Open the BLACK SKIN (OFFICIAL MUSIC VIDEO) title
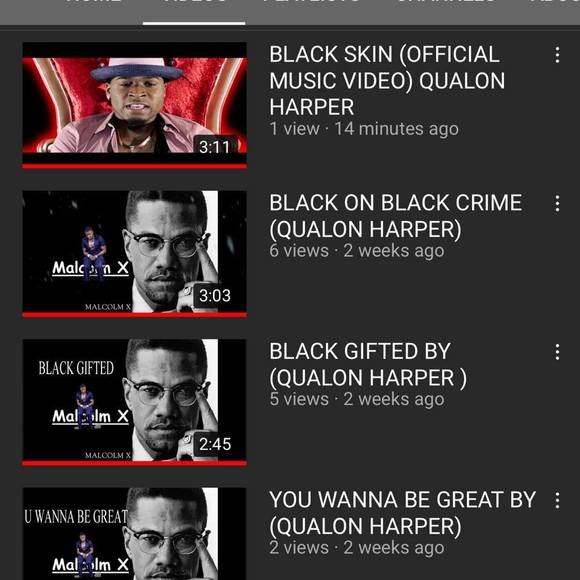The image size is (580, 580). pyautogui.click(x=387, y=81)
